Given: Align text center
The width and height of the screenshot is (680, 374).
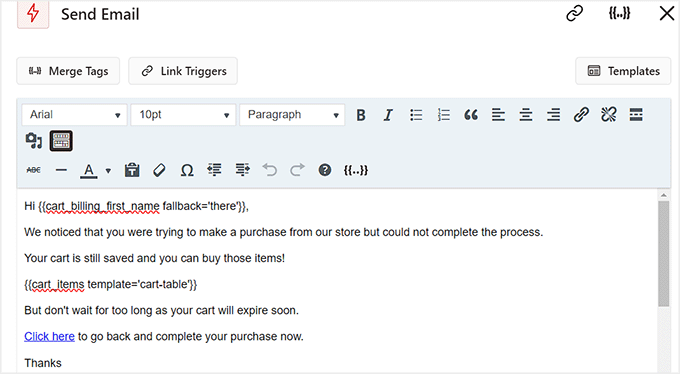Looking at the screenshot, I should coord(526,115).
